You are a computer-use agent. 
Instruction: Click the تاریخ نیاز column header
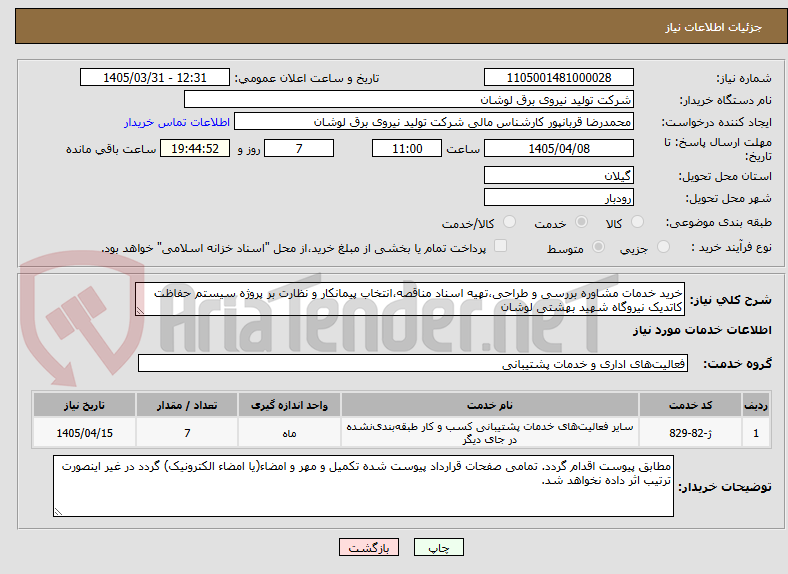pyautogui.click(x=84, y=405)
